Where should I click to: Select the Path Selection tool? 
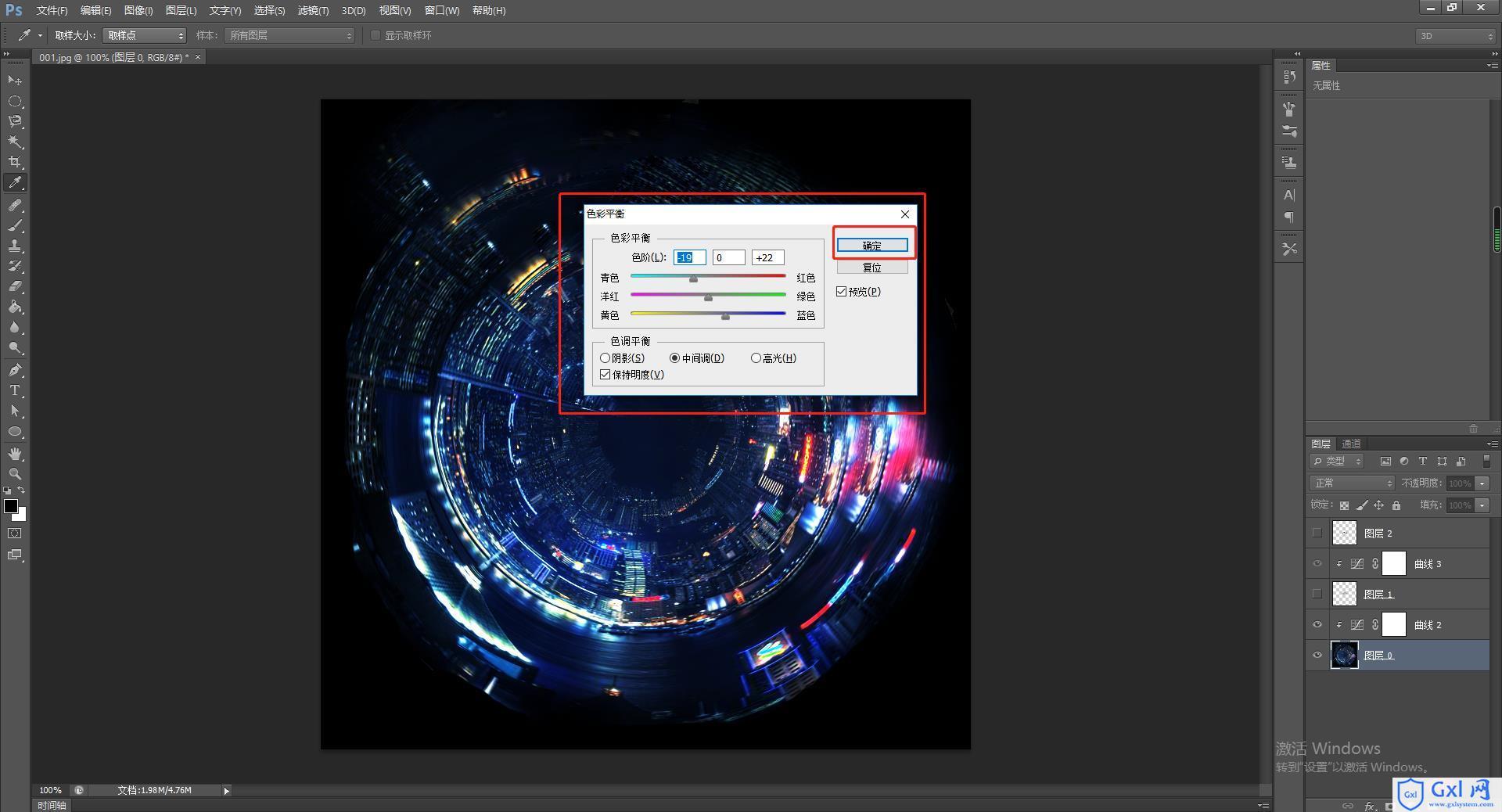pyautogui.click(x=15, y=411)
